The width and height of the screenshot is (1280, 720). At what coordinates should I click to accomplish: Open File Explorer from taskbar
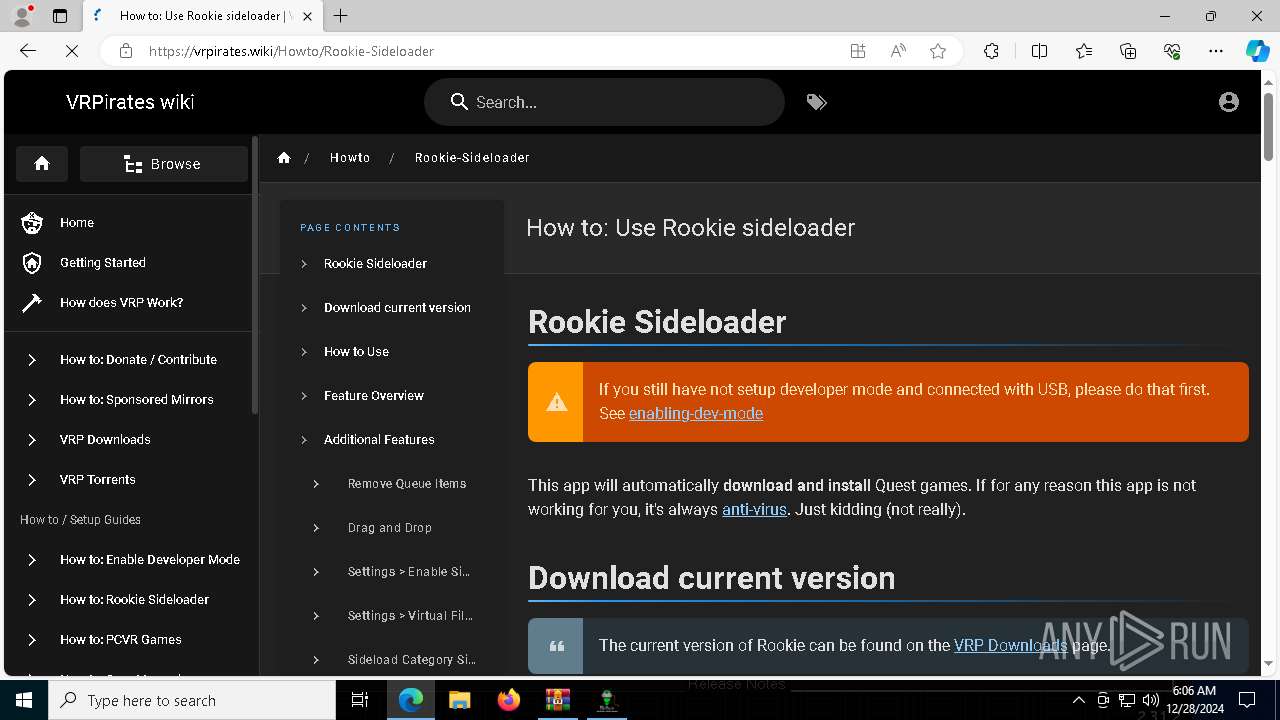[459, 700]
